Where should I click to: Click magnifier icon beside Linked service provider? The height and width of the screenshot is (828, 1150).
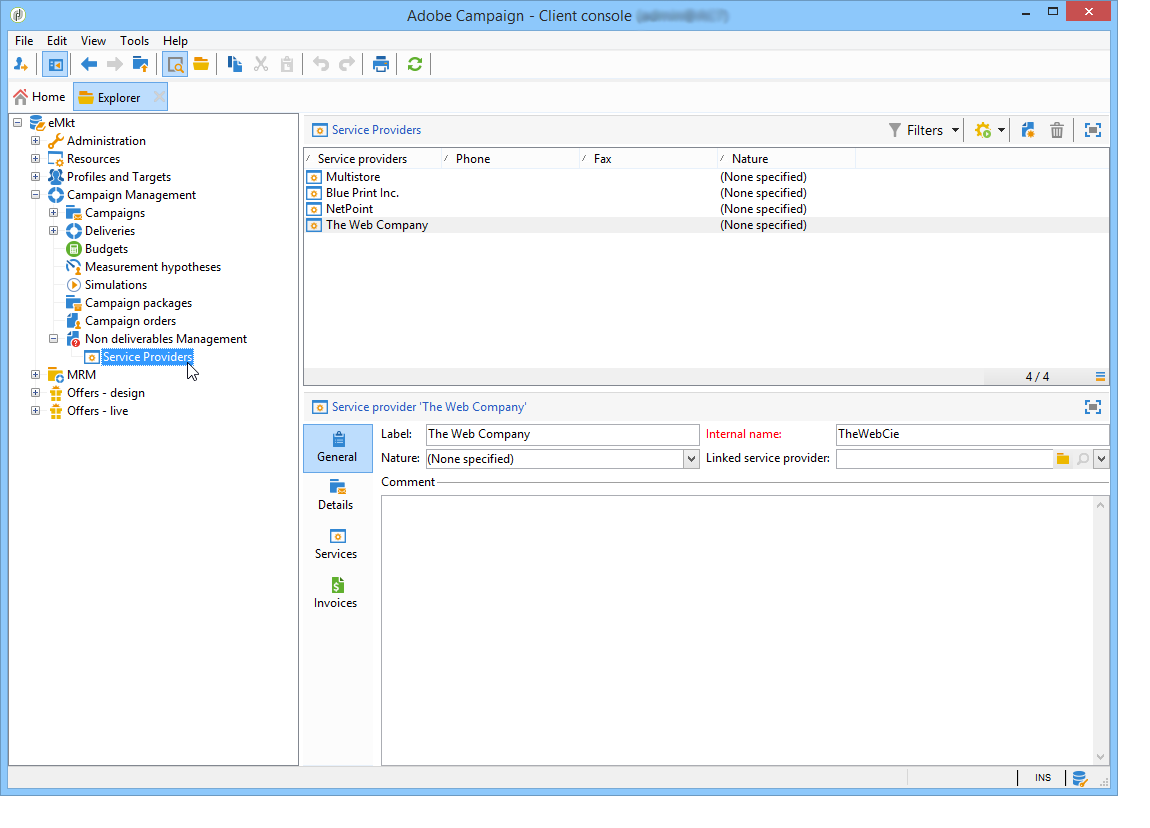click(1083, 459)
